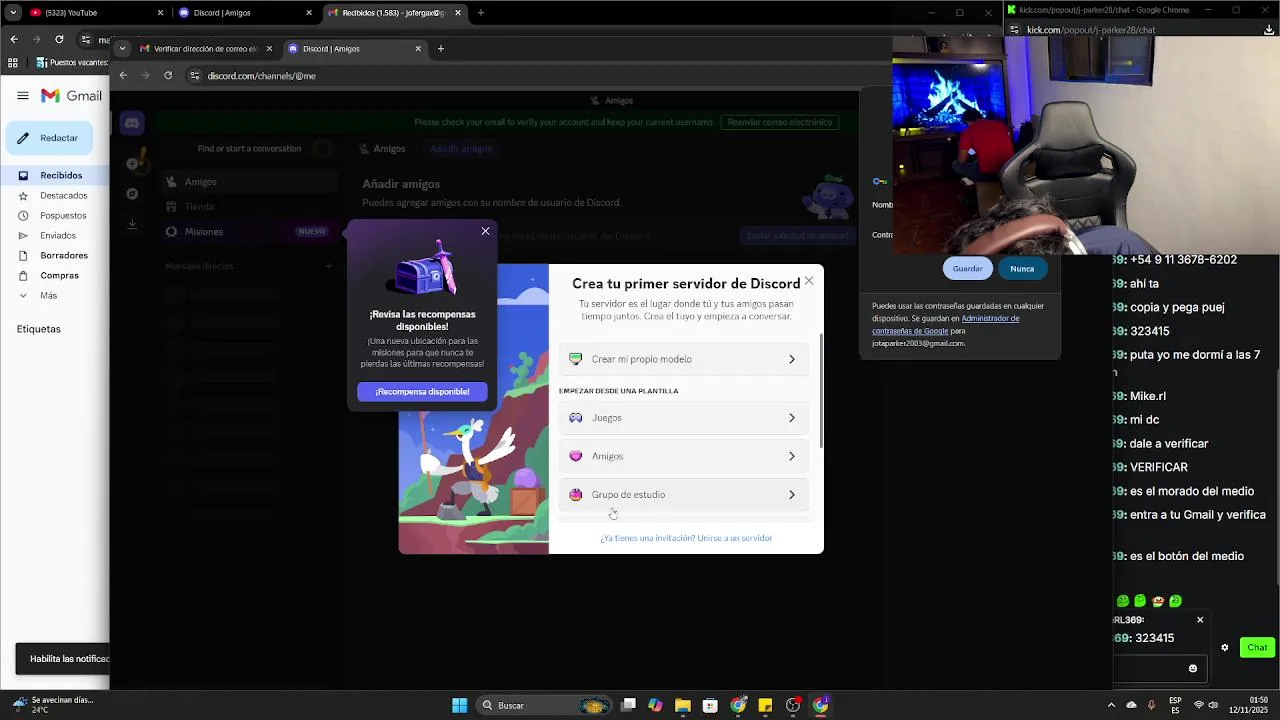Reload the Gmail browser window
This screenshot has width=1280, height=720.
coord(59,39)
